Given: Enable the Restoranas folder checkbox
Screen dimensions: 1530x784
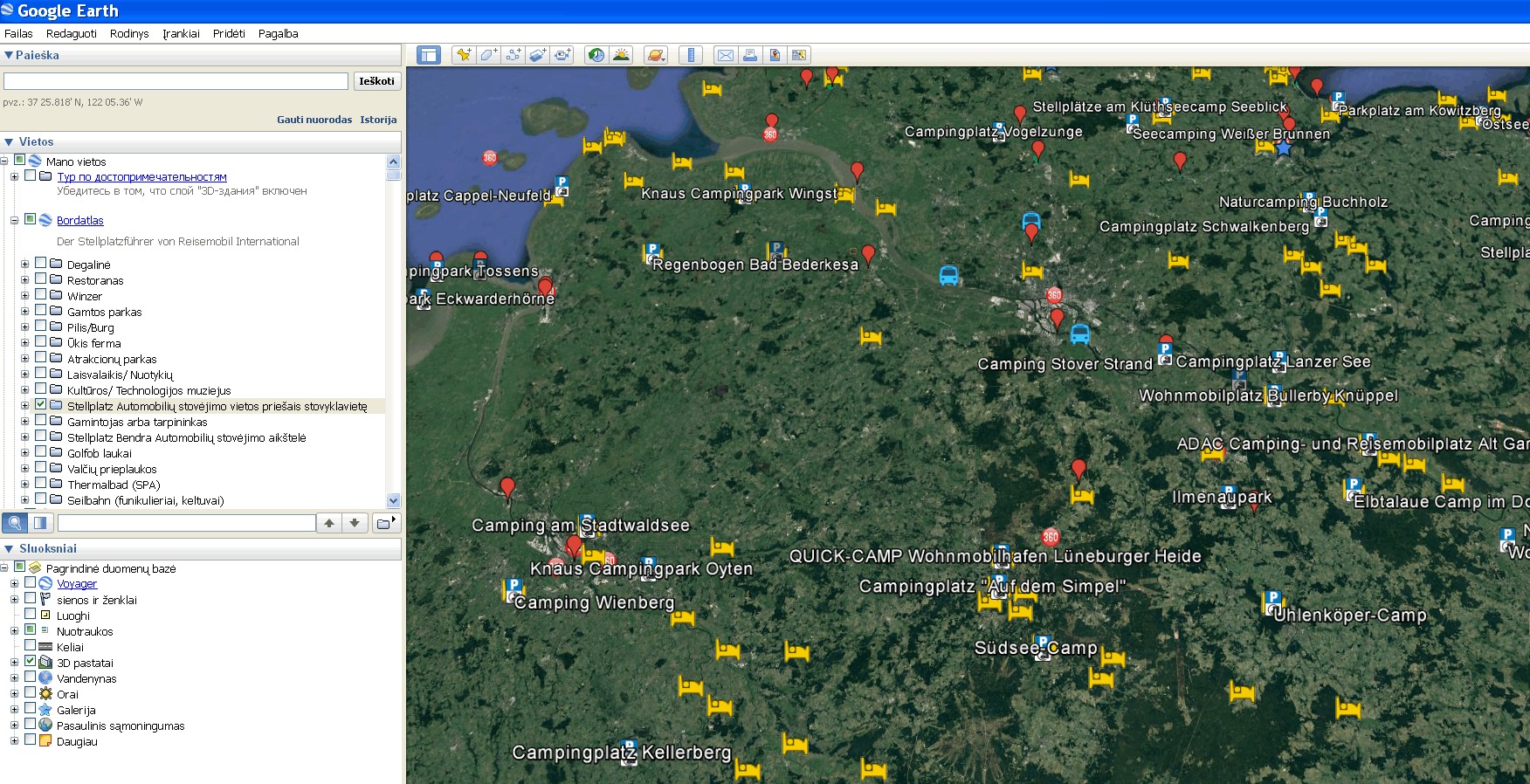Looking at the screenshot, I should 40,279.
